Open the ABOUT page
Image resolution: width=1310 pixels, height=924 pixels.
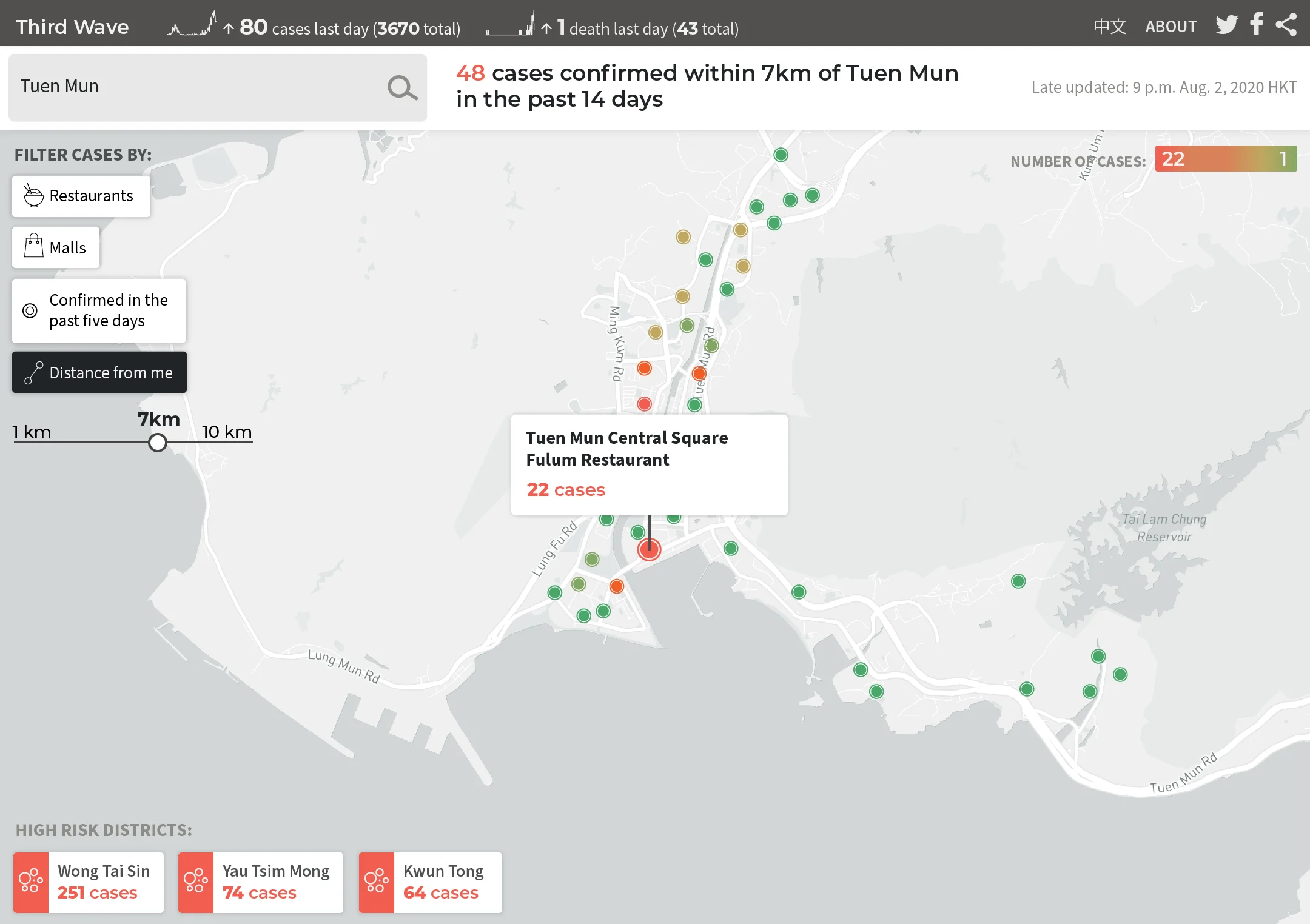1171,27
